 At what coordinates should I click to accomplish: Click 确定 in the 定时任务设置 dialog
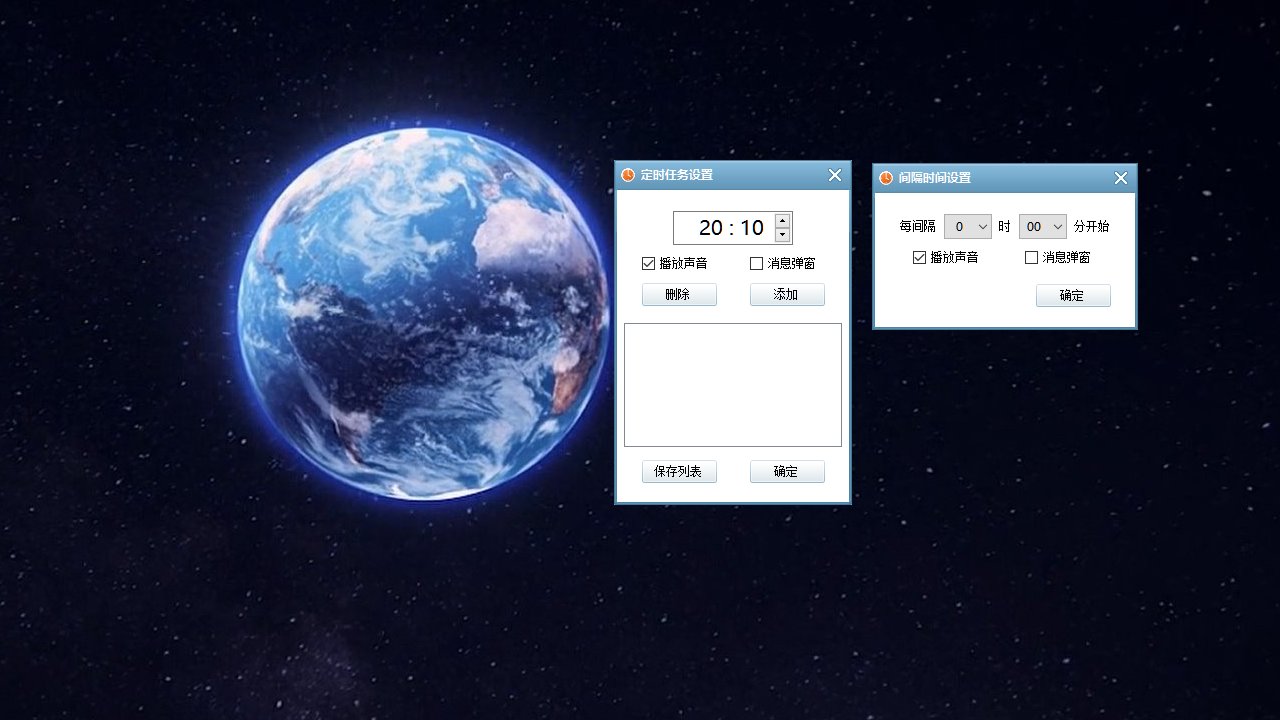click(x=787, y=471)
